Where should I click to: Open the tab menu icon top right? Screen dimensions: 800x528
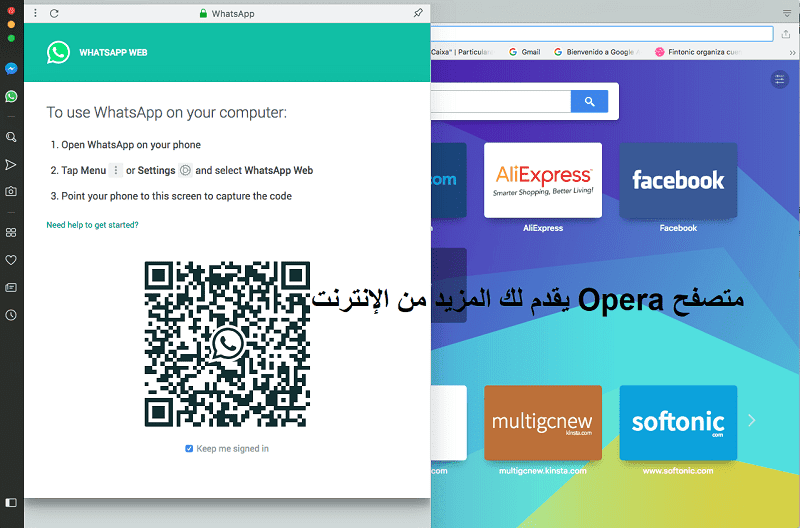(x=787, y=13)
